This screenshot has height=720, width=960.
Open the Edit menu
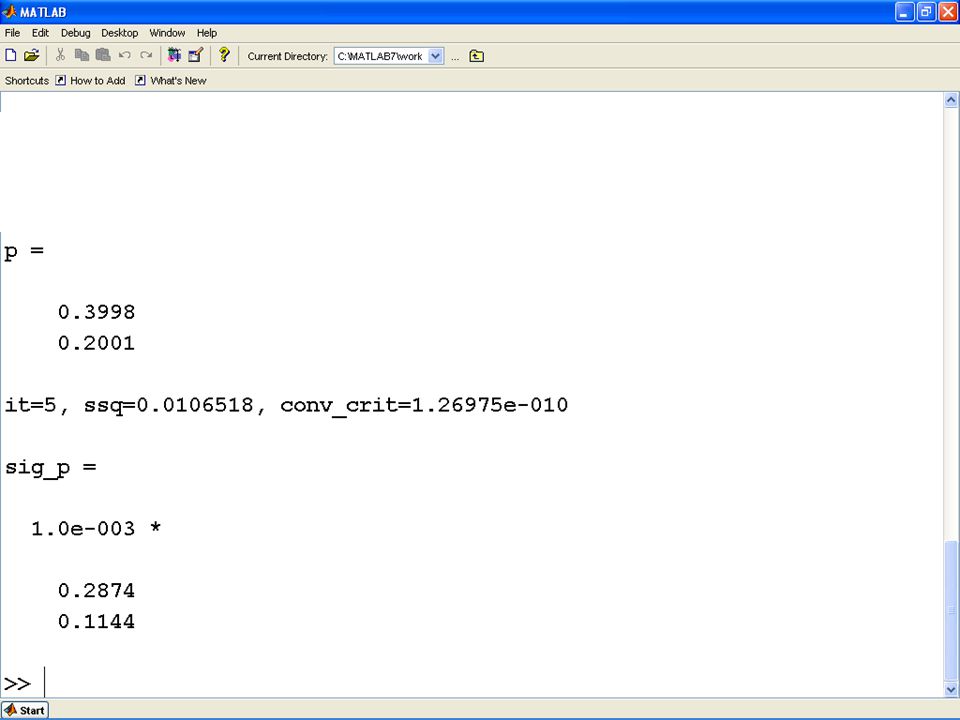(x=40, y=33)
